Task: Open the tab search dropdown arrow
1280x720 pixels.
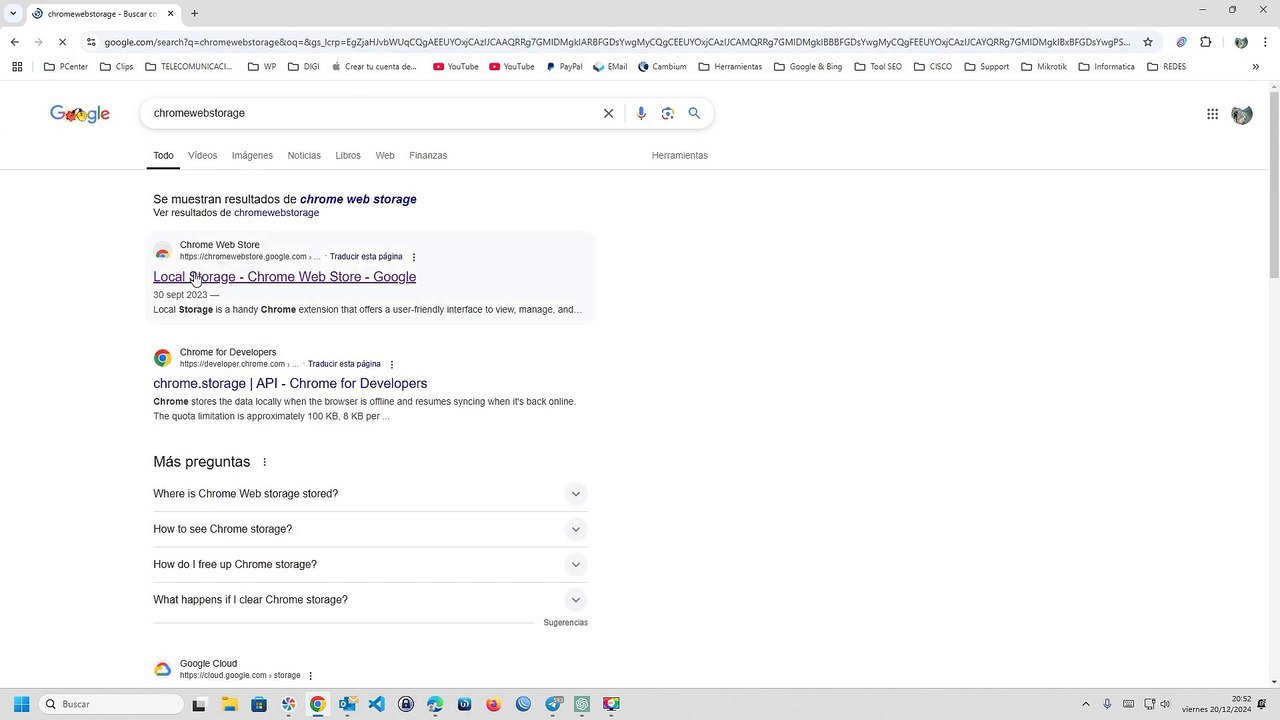Action: [x=13, y=13]
